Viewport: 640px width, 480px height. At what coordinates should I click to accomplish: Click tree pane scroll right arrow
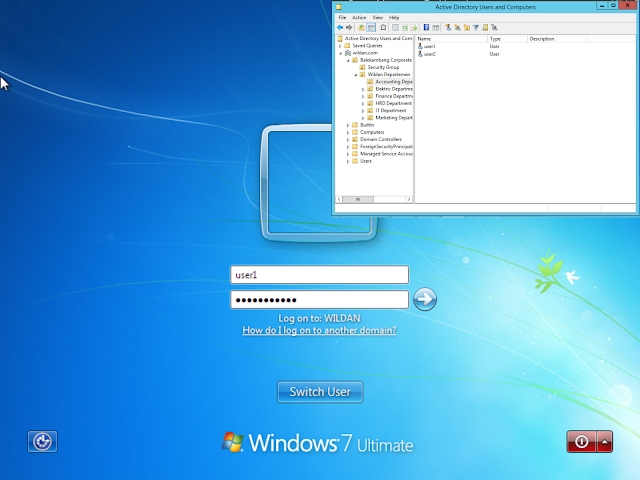(409, 199)
